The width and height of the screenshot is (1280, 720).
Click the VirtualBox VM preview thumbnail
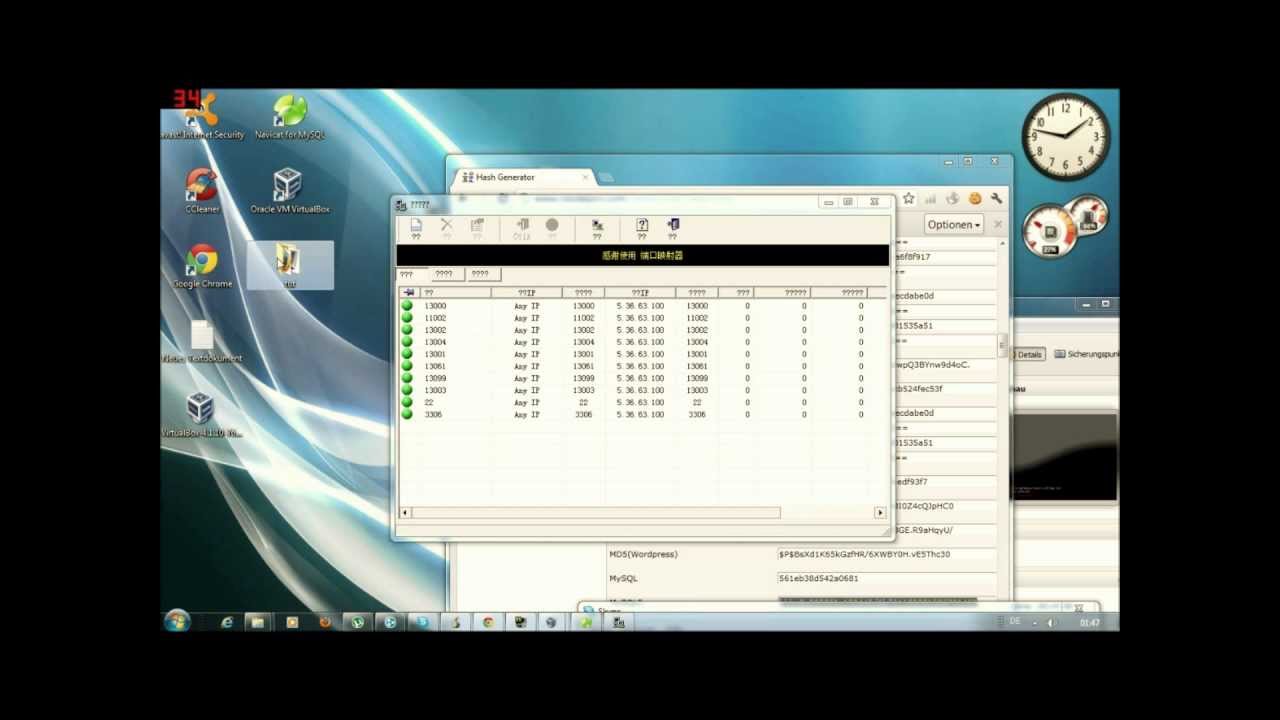coord(1063,456)
